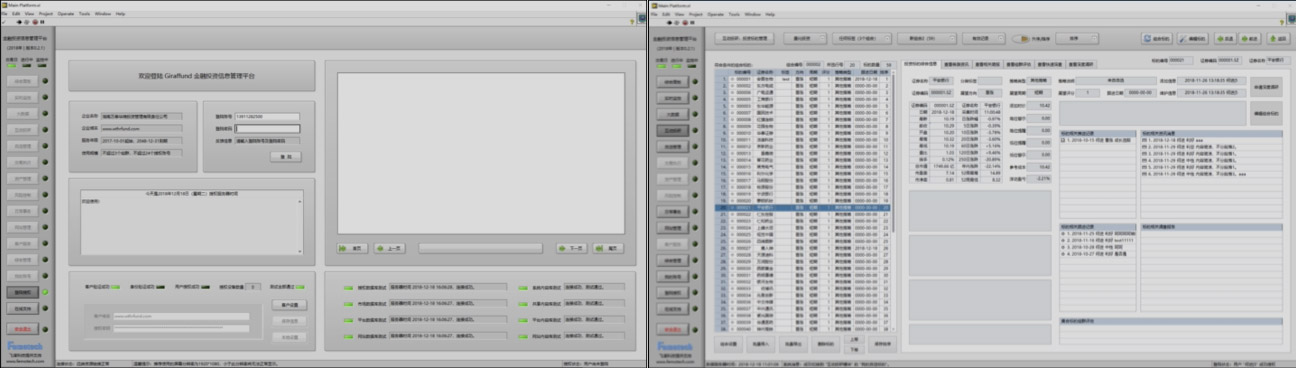
Task: Click the Pause icon in right window toolbar
Action: 692,22
